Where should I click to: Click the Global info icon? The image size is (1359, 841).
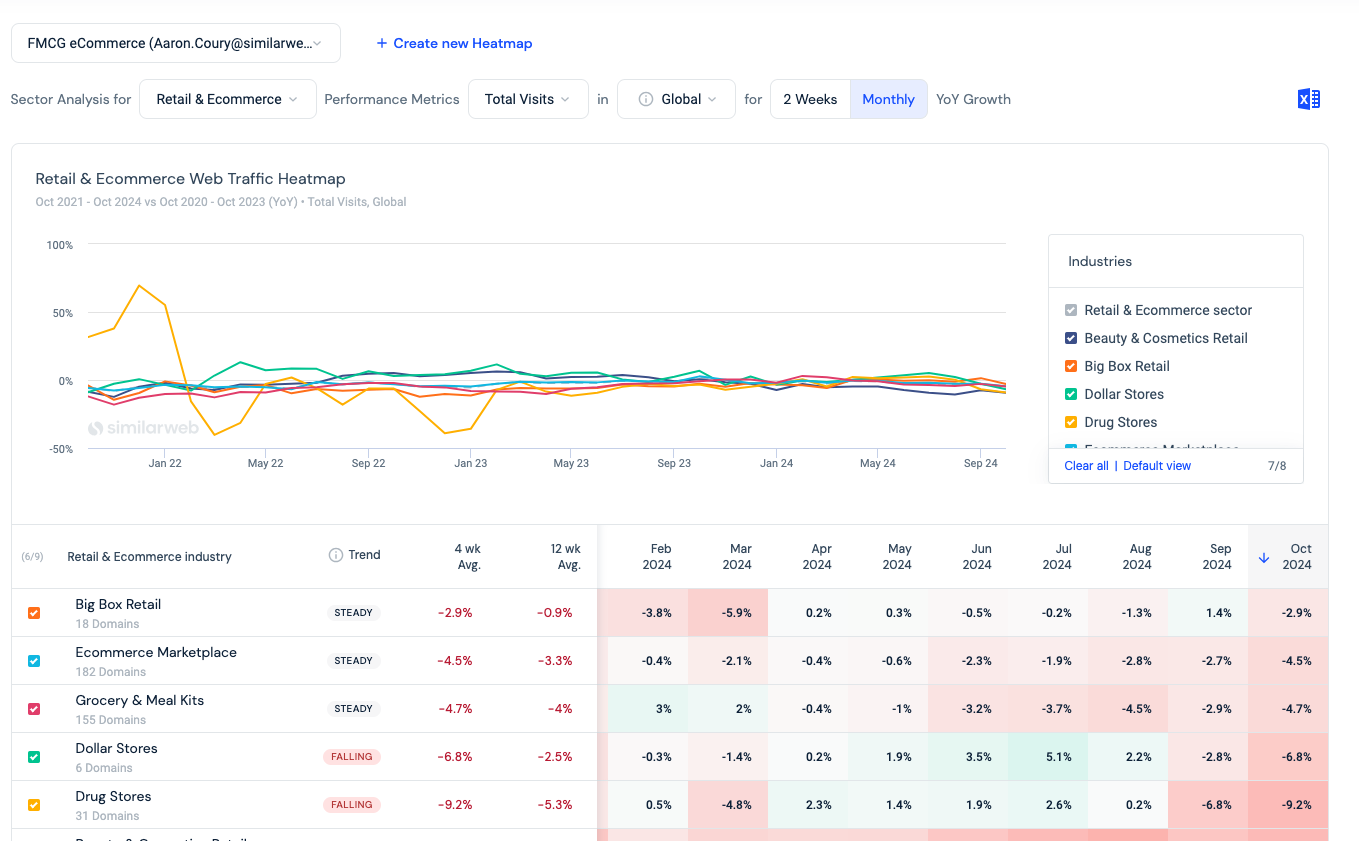[x=646, y=99]
